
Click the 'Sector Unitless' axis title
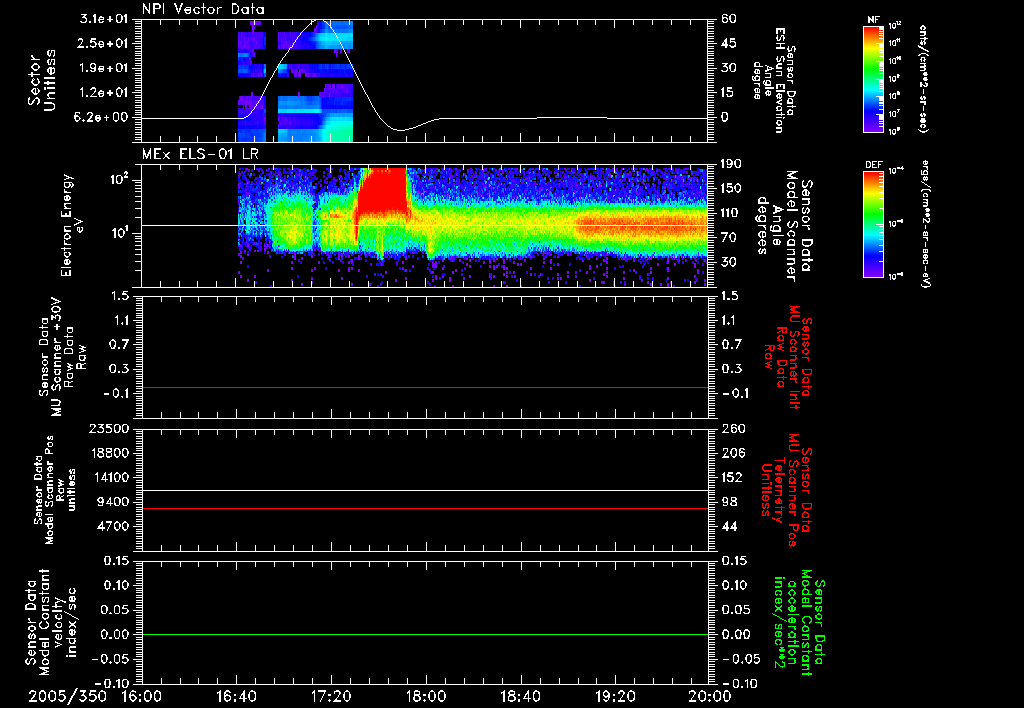tap(42, 80)
